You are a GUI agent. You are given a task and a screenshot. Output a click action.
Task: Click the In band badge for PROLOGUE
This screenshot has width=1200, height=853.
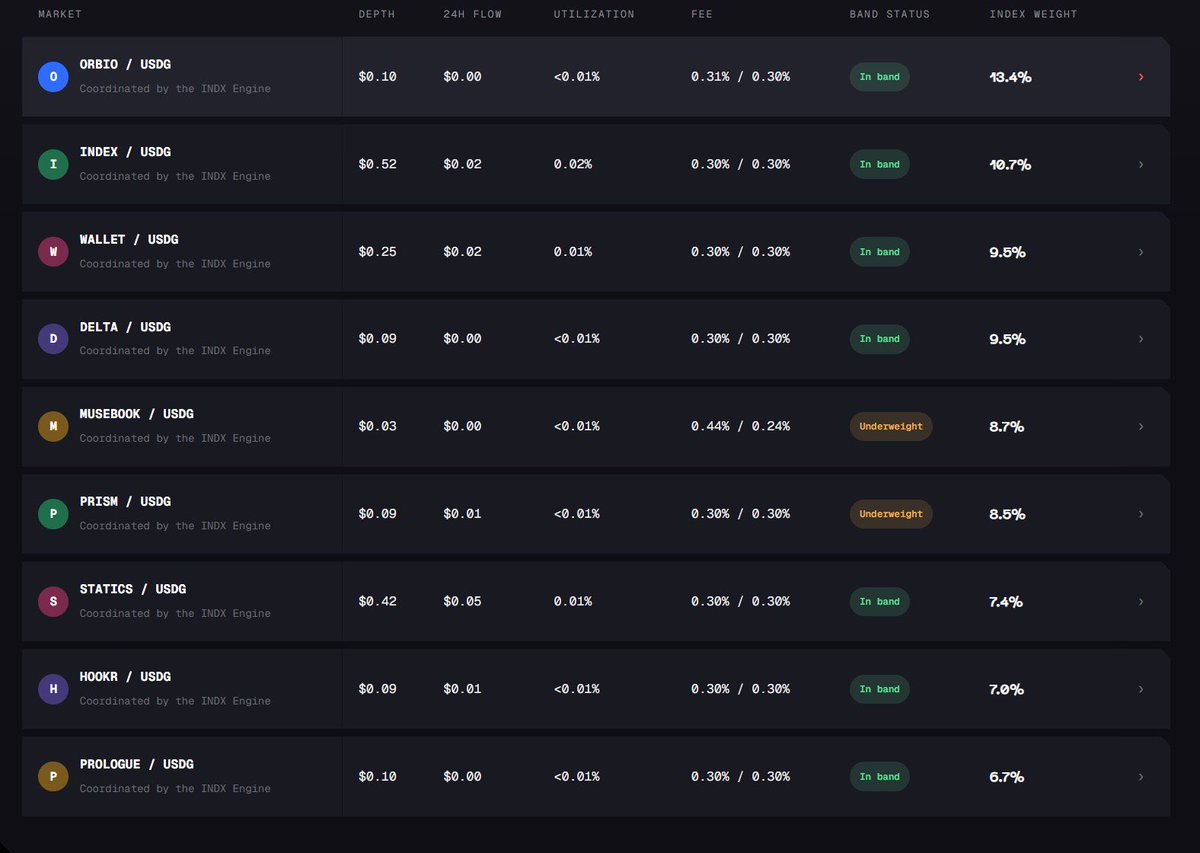click(x=880, y=777)
